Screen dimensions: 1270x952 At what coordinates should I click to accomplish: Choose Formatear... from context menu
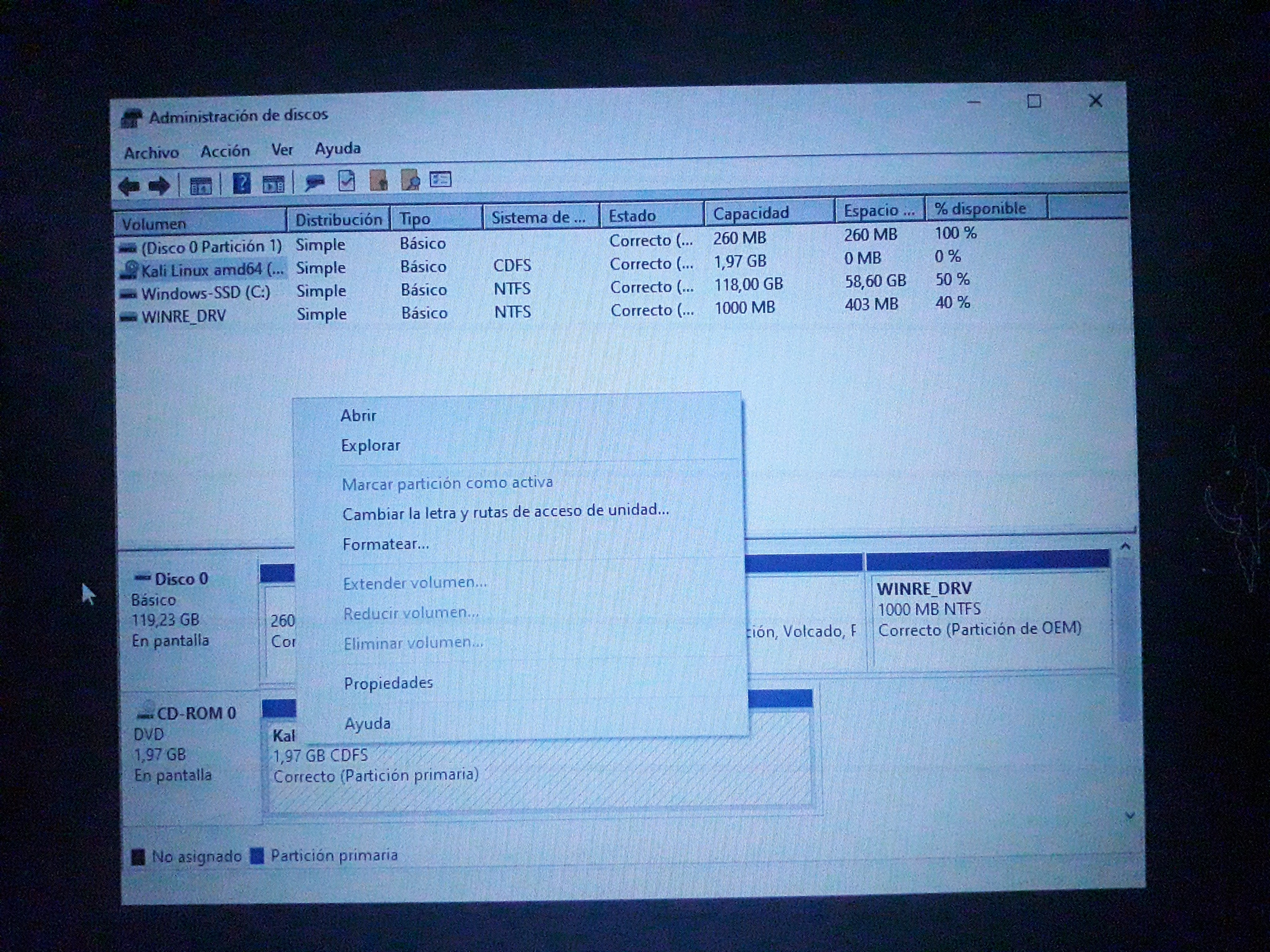pyautogui.click(x=385, y=543)
